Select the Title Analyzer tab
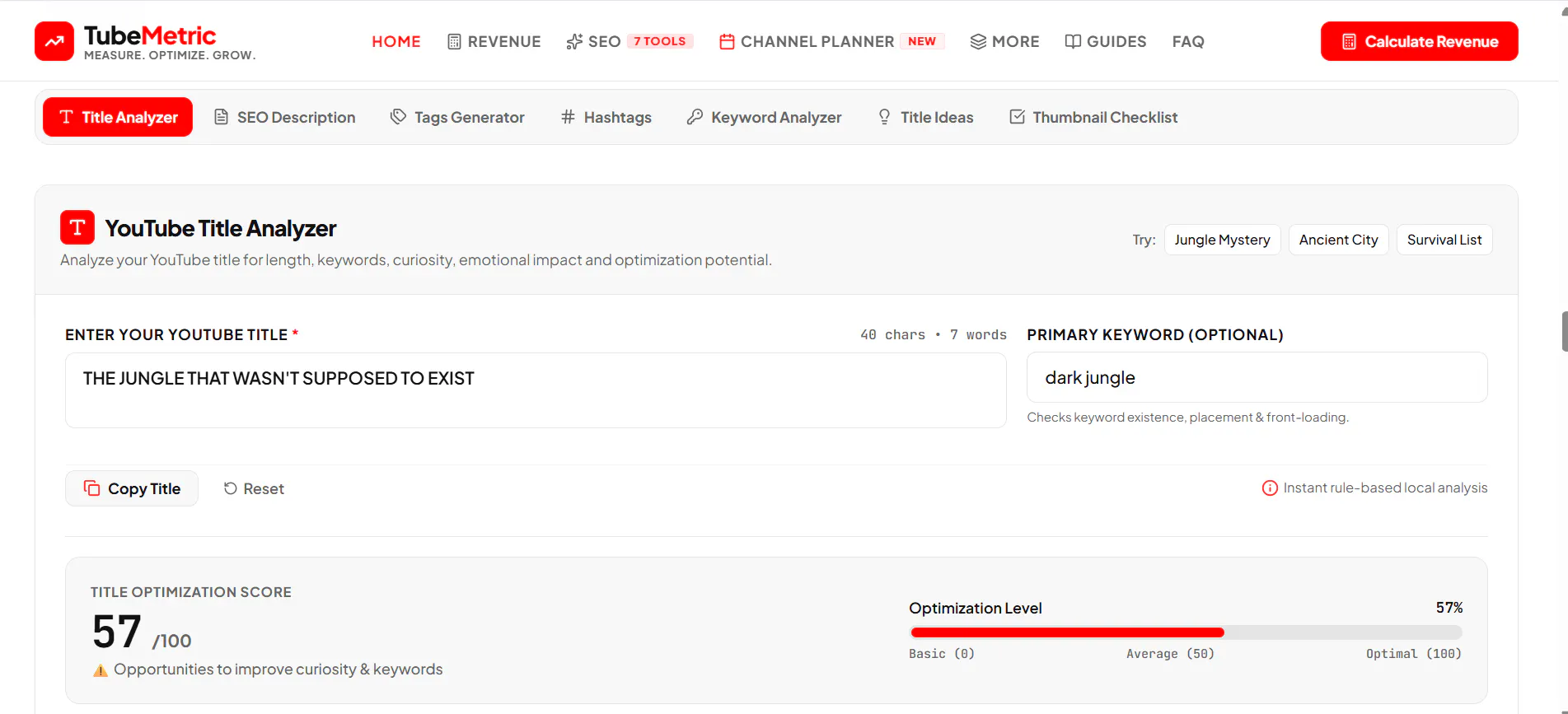The width and height of the screenshot is (1568, 714). (x=118, y=117)
